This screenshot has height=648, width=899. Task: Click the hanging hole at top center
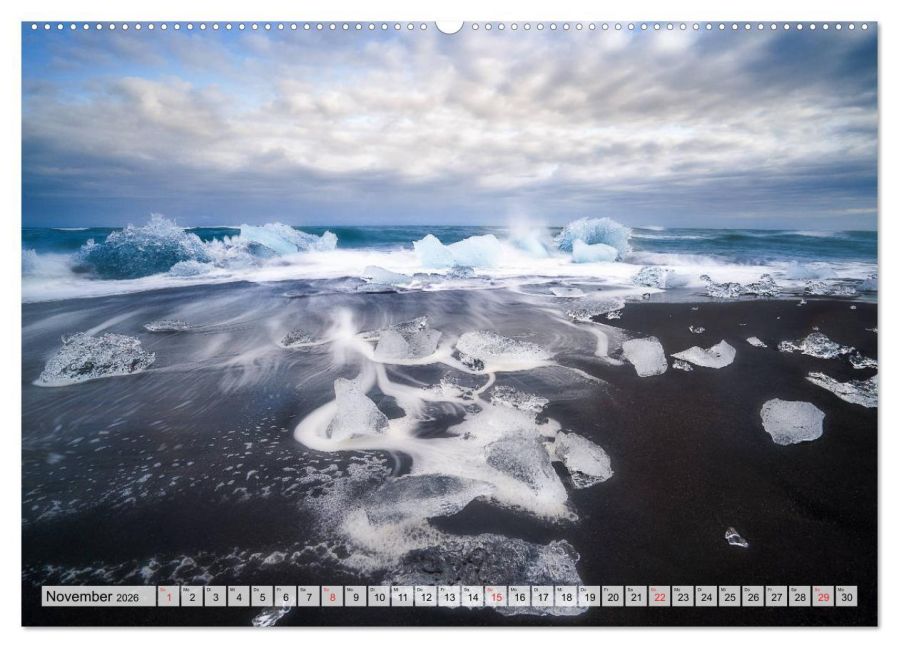(x=449, y=25)
